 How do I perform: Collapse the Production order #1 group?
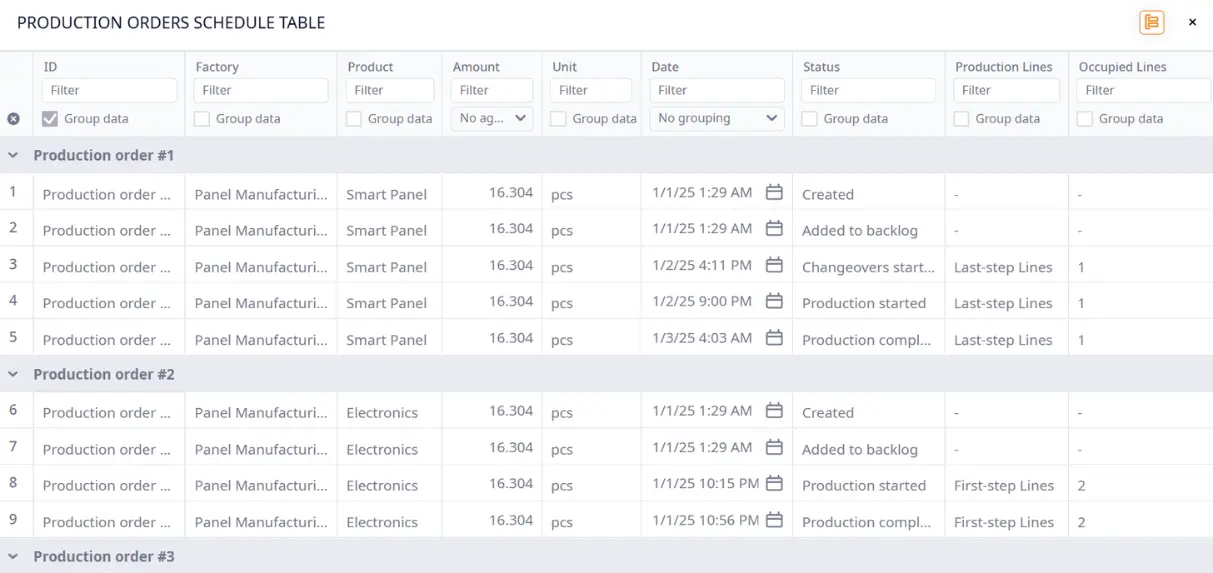14,156
